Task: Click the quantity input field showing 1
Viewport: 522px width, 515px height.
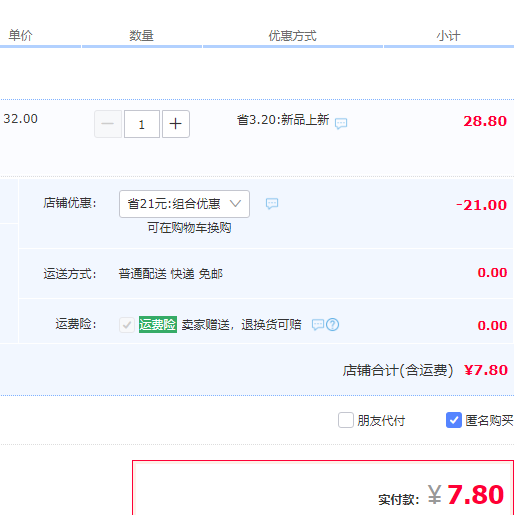Action: pos(142,124)
